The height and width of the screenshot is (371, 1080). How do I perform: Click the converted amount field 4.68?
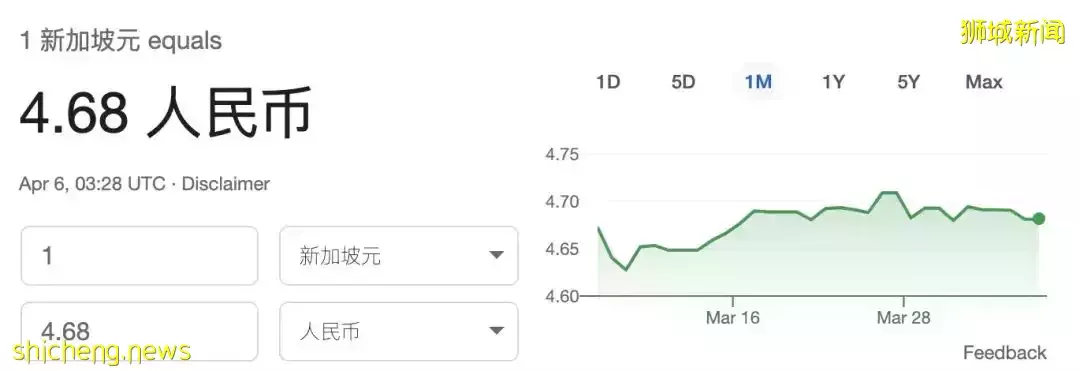tap(139, 331)
